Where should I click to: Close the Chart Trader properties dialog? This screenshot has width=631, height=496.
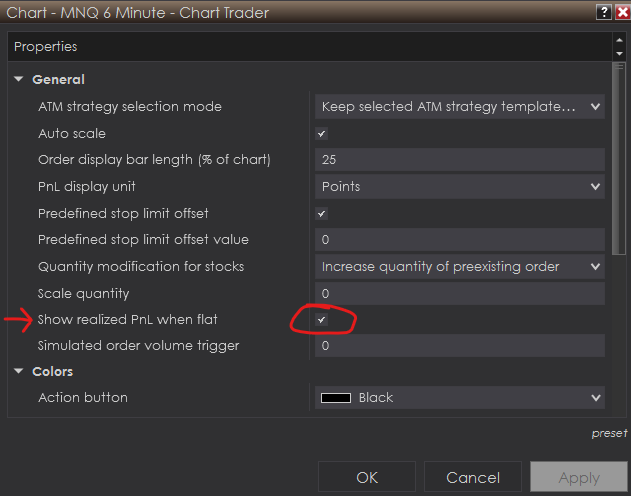tap(621, 12)
